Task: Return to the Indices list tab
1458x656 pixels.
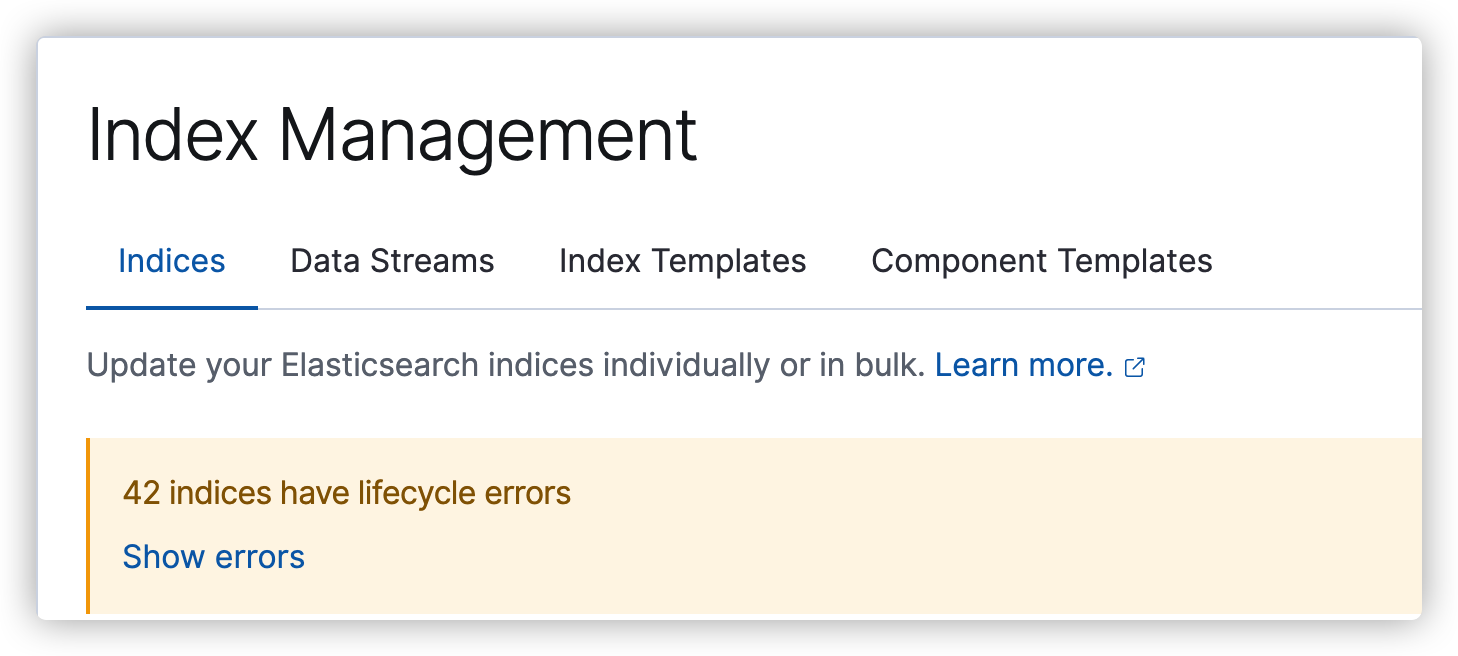Action: [172, 261]
